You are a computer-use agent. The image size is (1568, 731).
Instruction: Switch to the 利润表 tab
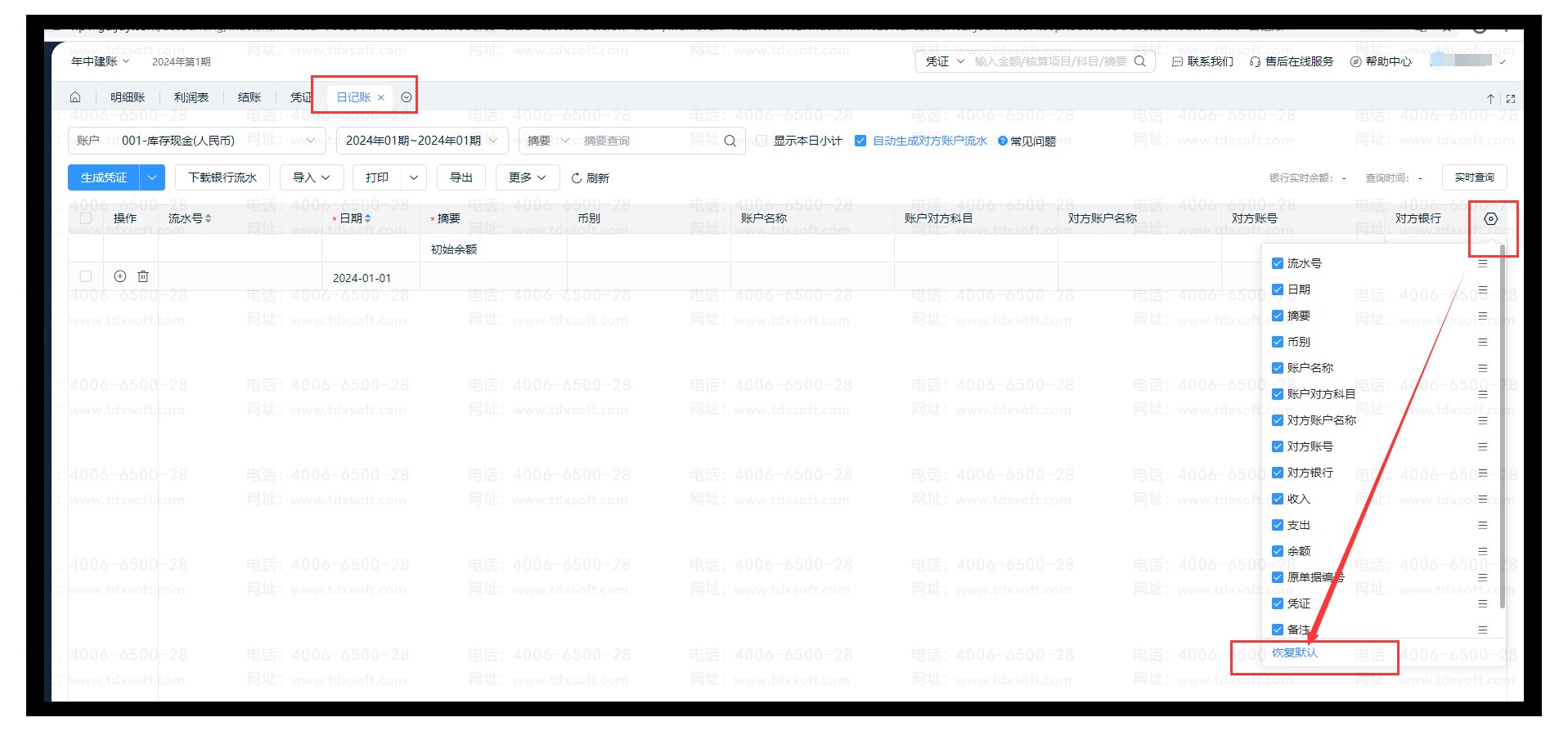point(191,97)
